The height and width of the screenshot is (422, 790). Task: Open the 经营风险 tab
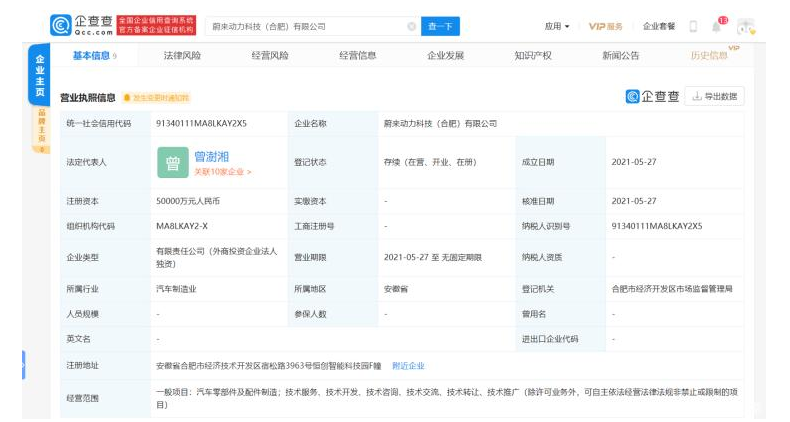(270, 56)
